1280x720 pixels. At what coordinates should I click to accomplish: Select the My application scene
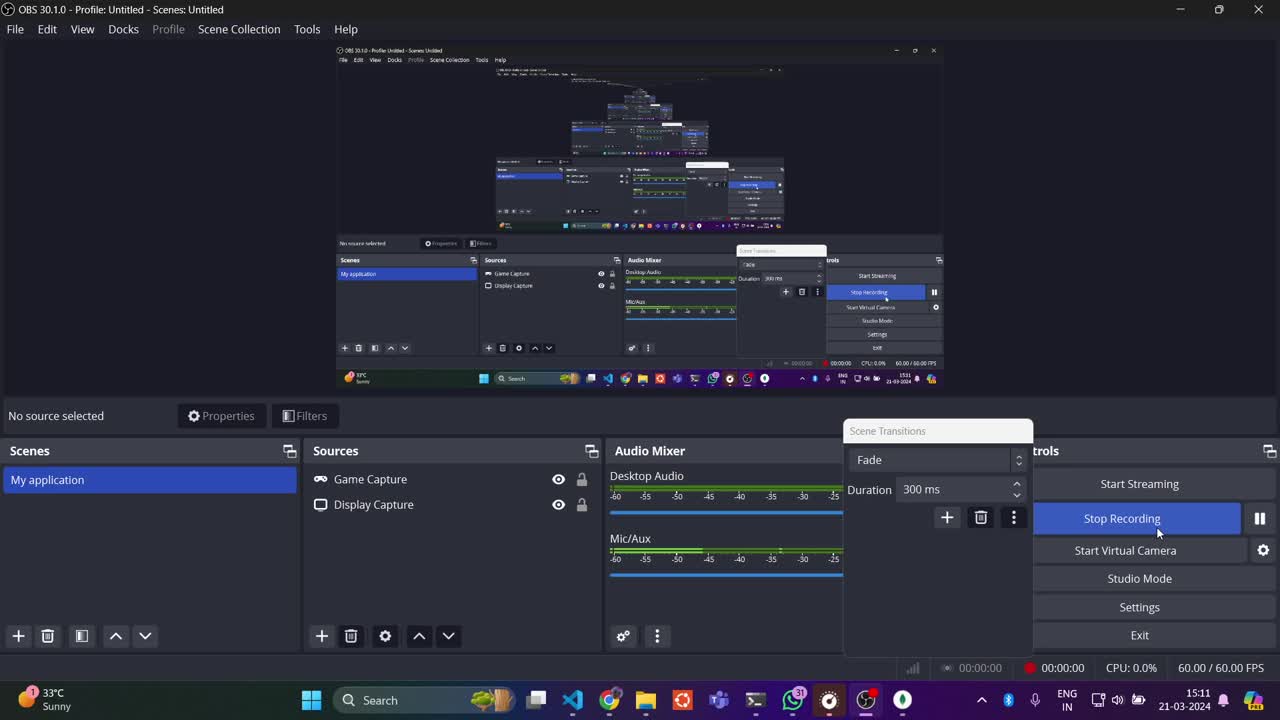(x=150, y=480)
